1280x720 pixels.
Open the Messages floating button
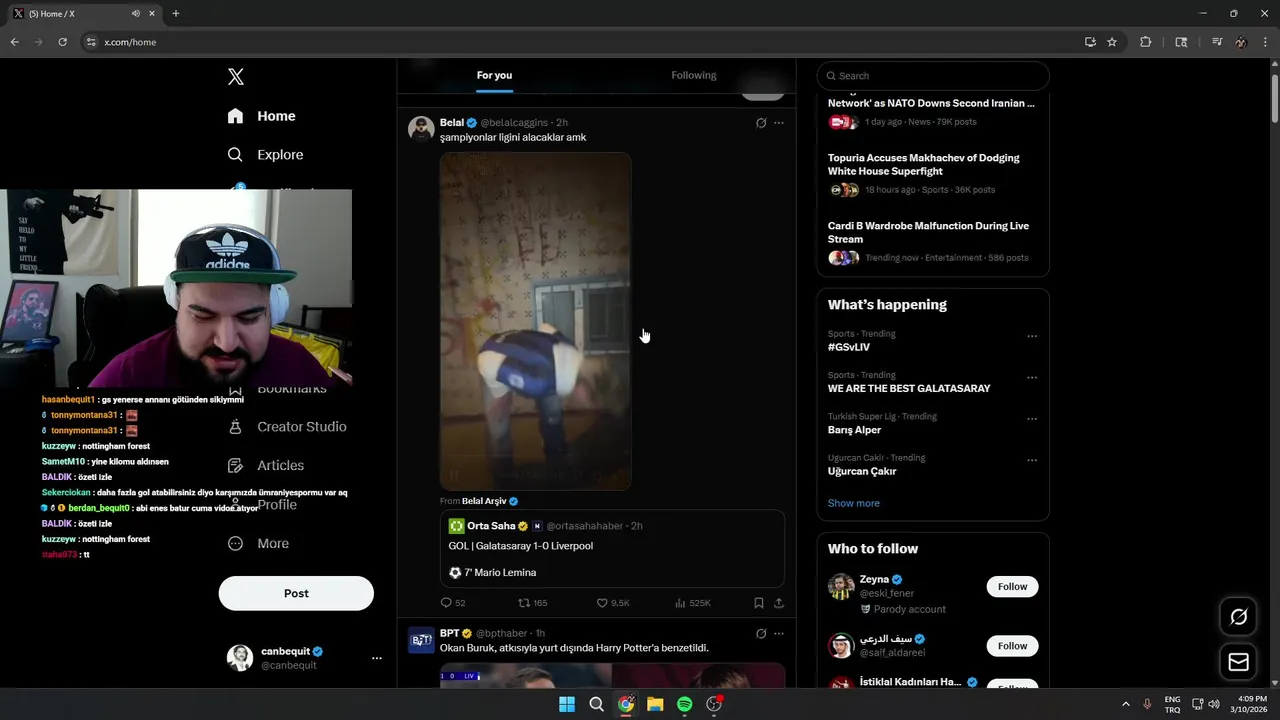point(1238,662)
